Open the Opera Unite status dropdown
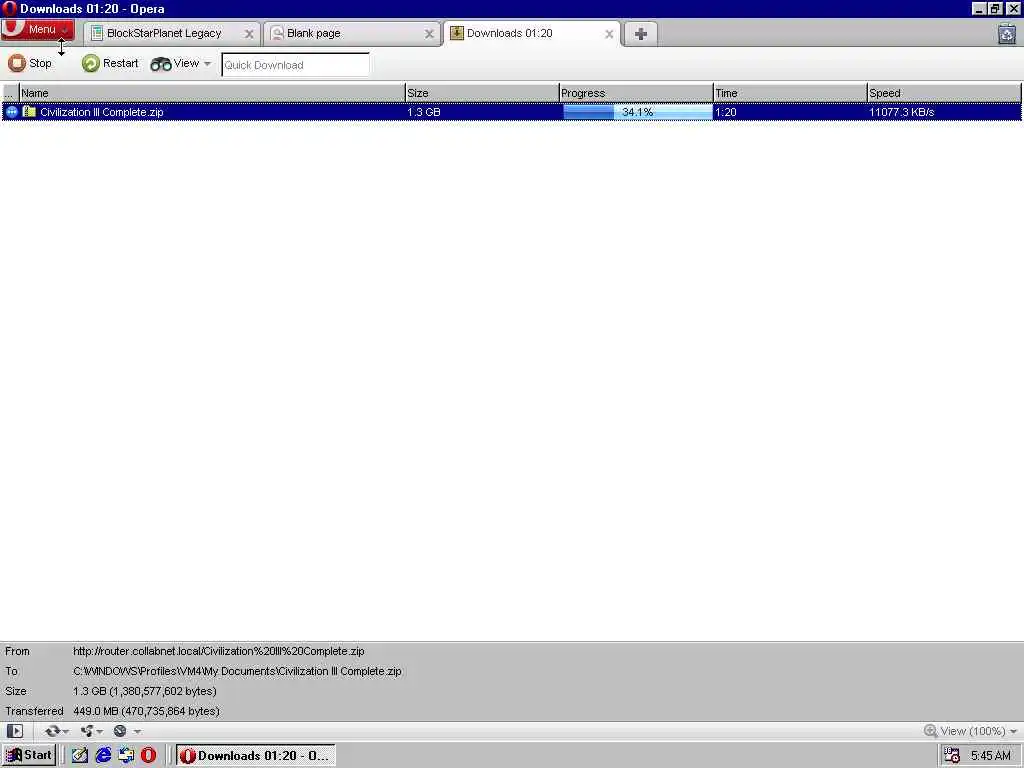 tap(91, 731)
